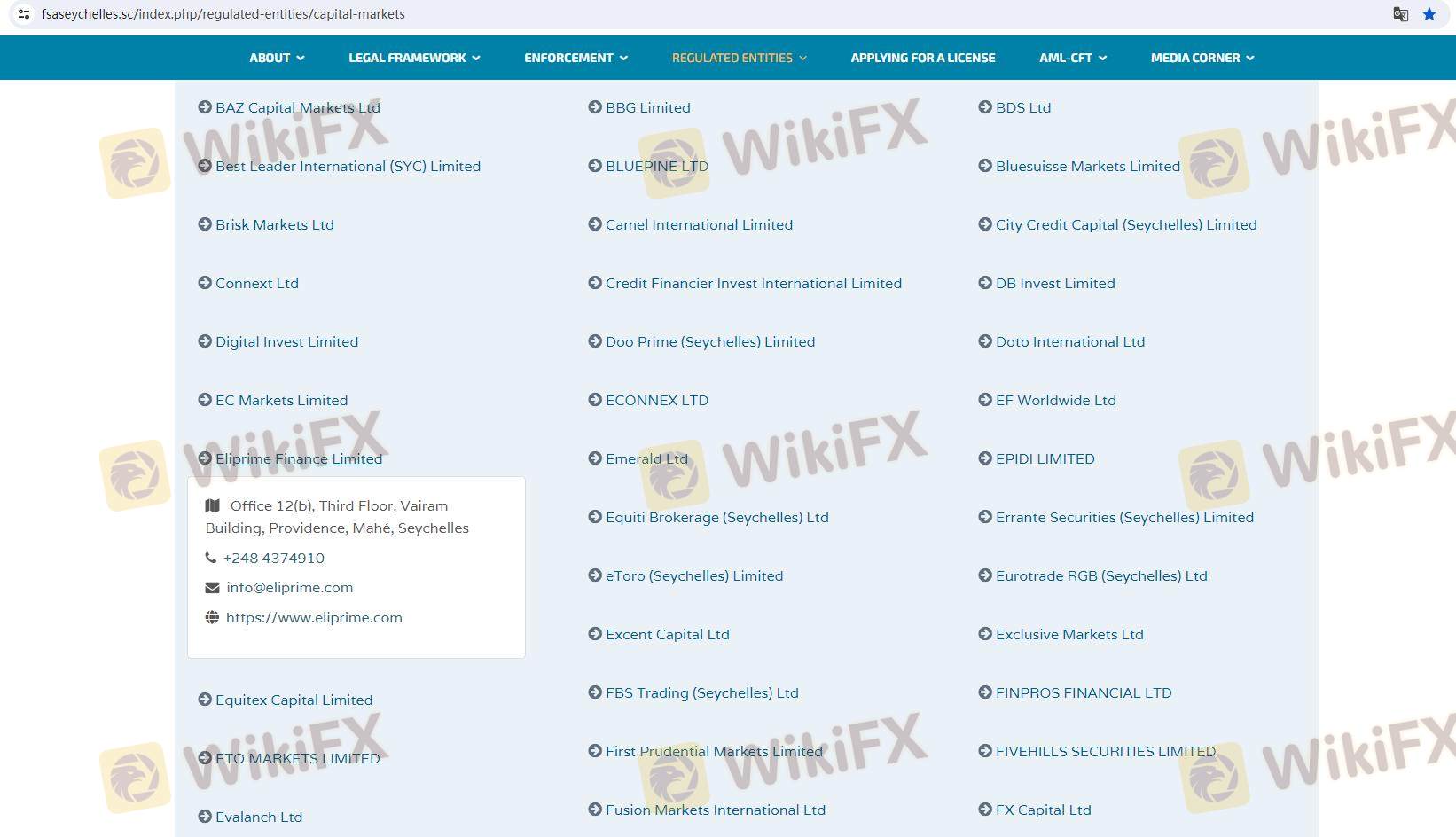Screen dimensions: 1456x837
Task: Click arrow icon beside Connext Ltd
Action: [205, 283]
